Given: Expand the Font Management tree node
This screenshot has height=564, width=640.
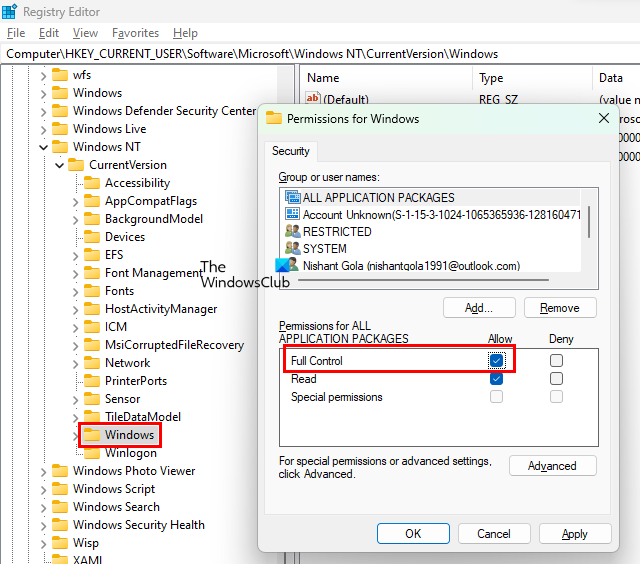Looking at the screenshot, I should [x=76, y=273].
